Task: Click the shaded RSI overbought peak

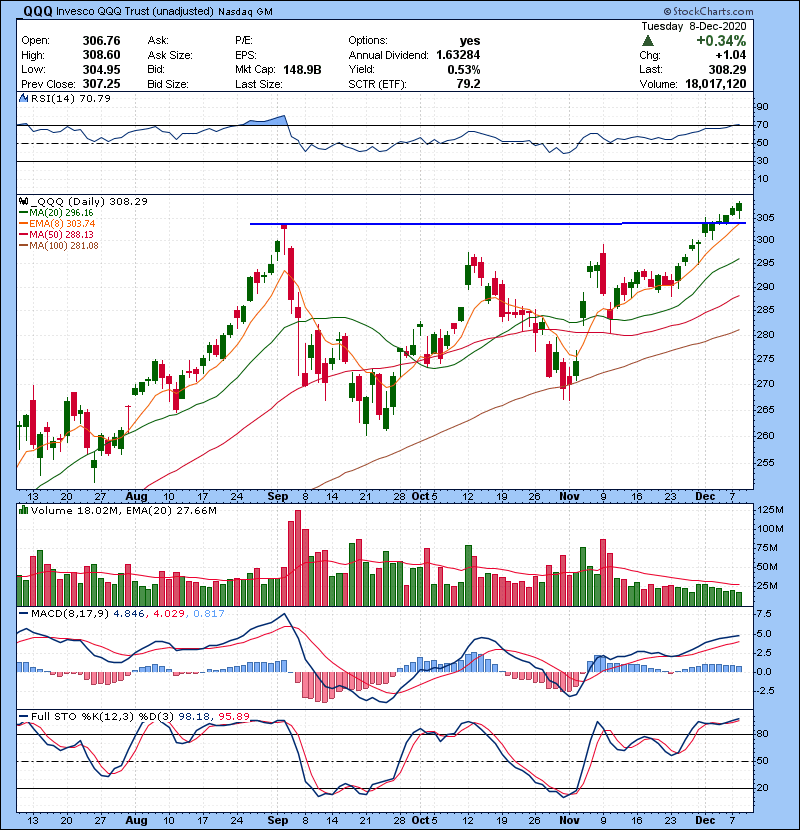Action: point(267,121)
